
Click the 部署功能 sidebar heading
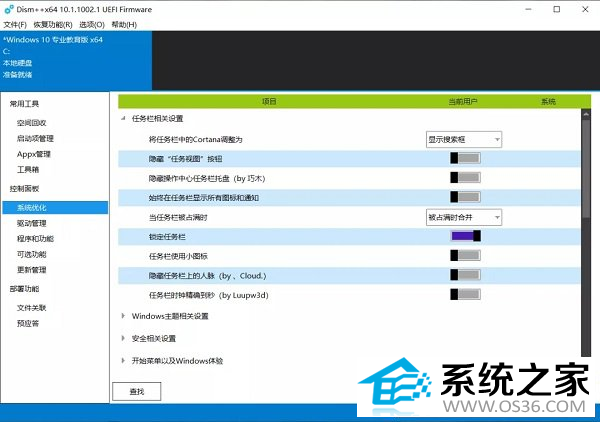click(x=24, y=289)
